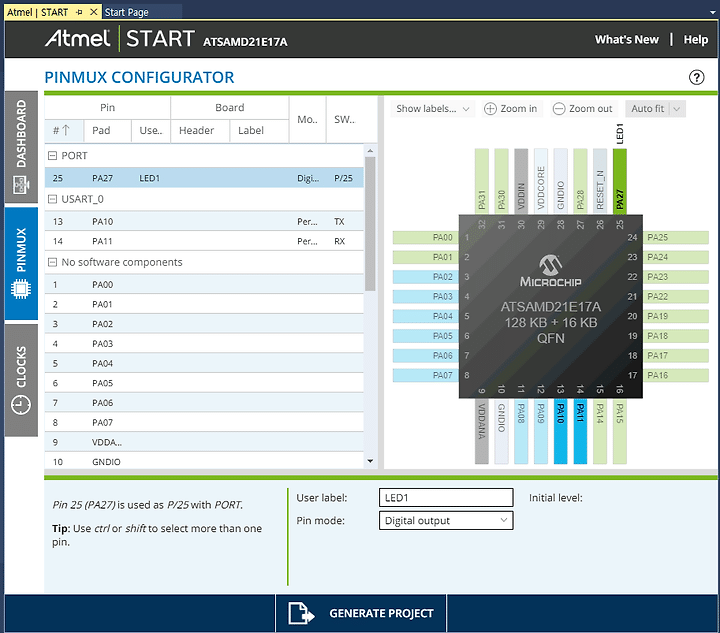Click the PA15 pin on chip diagram
Screen dimensions: 720x633
point(619,431)
